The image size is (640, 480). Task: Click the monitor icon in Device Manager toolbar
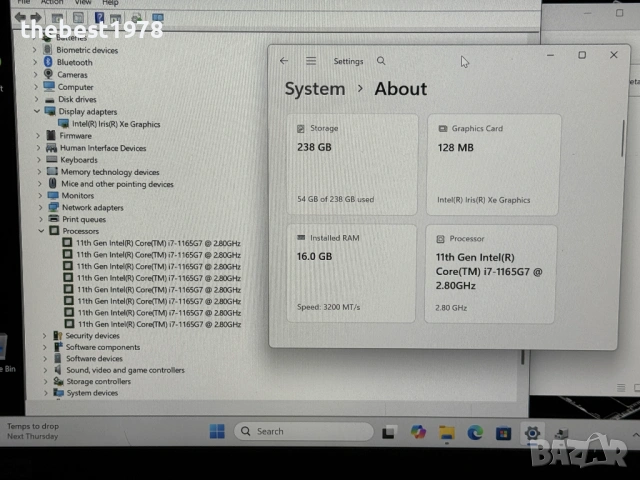(x=158, y=18)
